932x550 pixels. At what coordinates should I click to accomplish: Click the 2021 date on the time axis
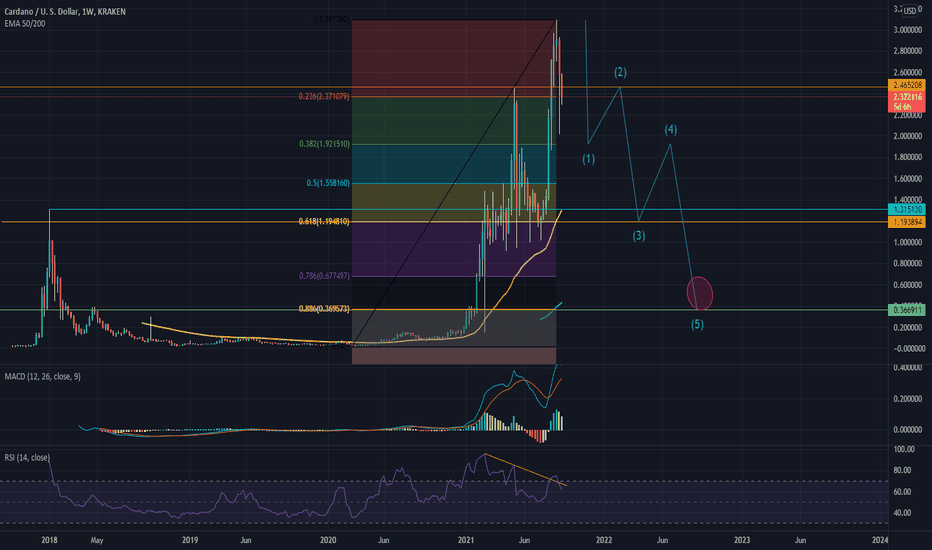[x=466, y=540]
